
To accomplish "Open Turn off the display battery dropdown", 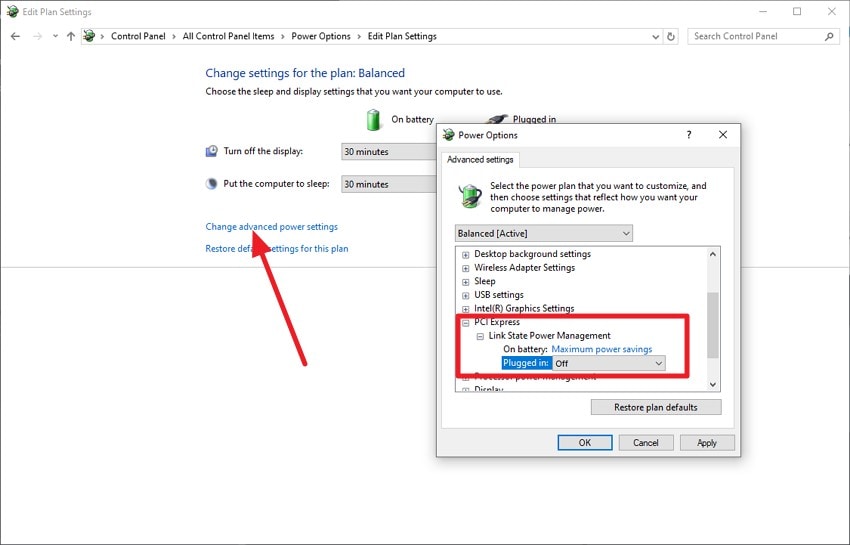I will point(389,152).
